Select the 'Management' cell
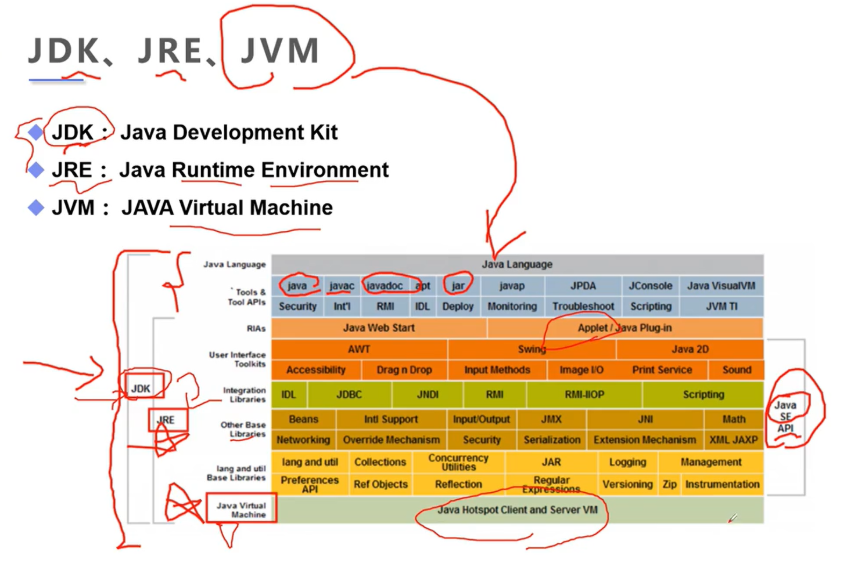The image size is (857, 565). tap(711, 462)
